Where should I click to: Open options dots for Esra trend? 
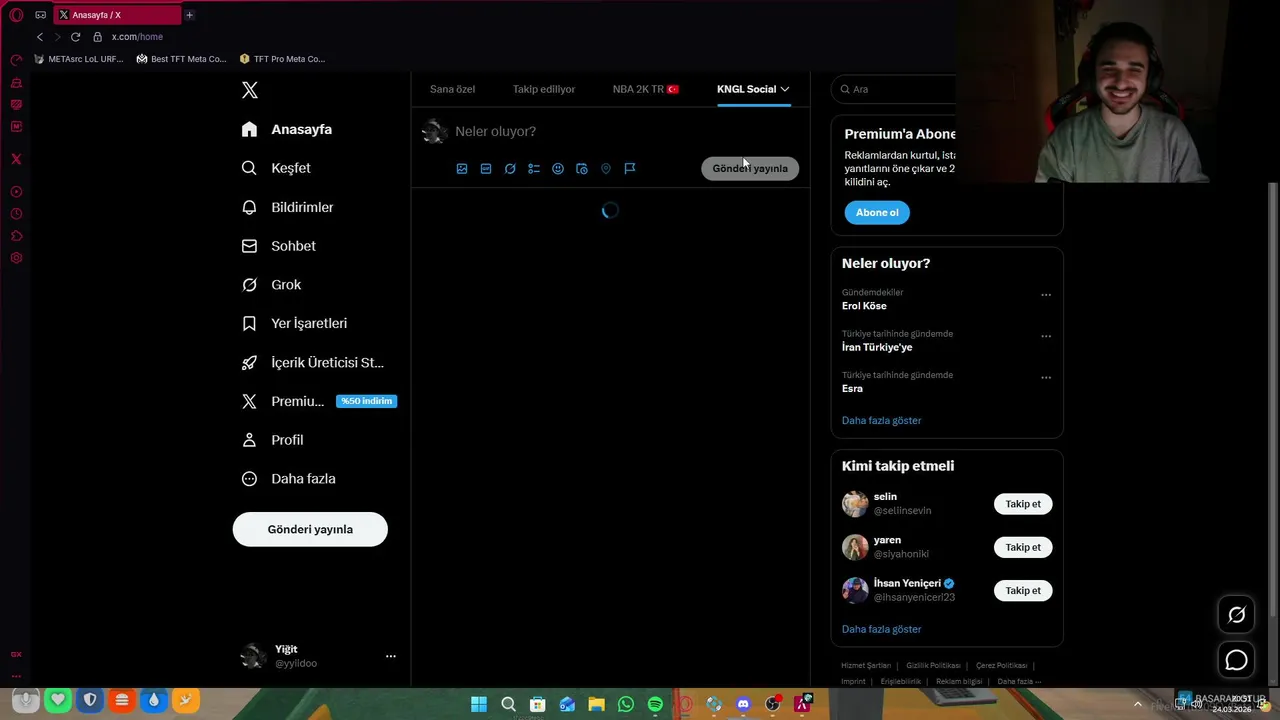1046,378
